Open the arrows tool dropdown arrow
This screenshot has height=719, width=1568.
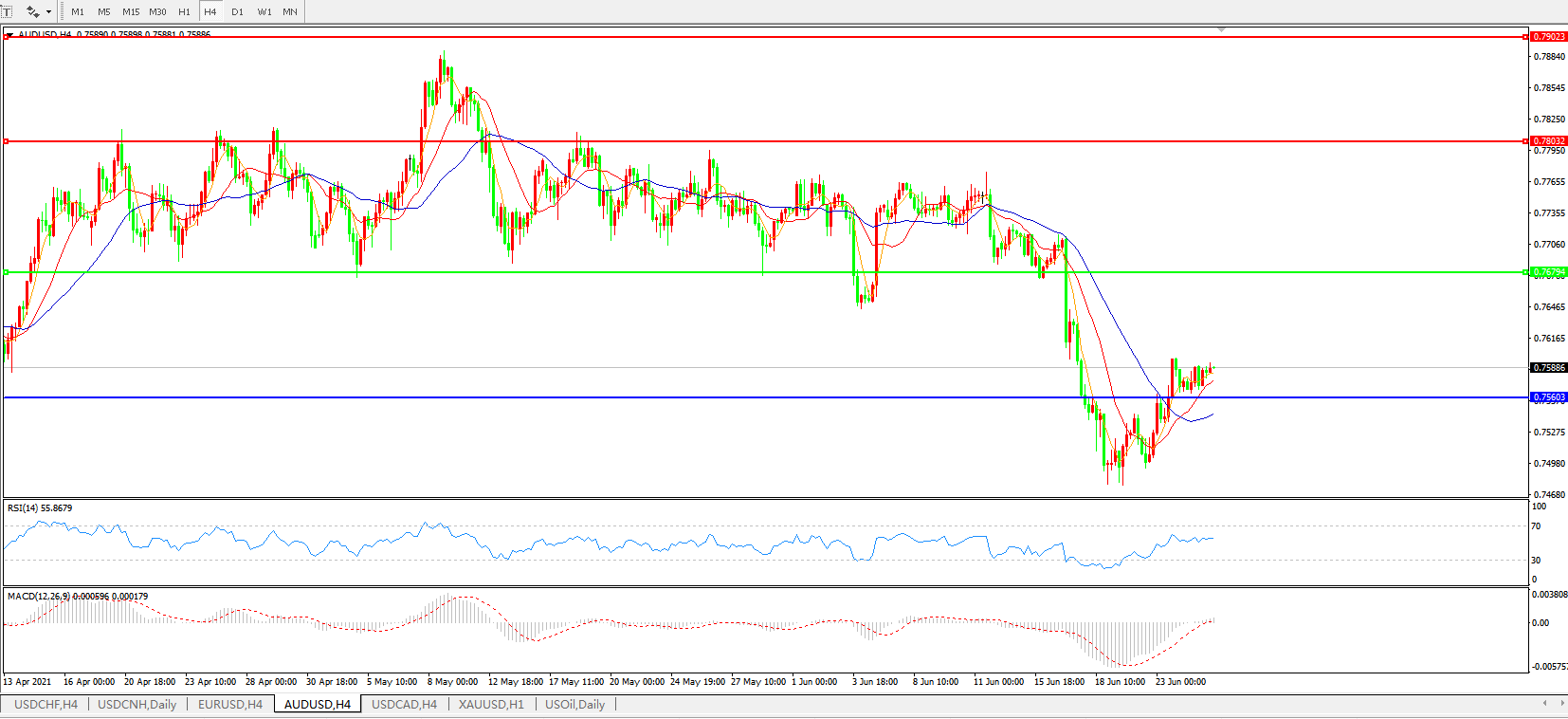[x=48, y=12]
